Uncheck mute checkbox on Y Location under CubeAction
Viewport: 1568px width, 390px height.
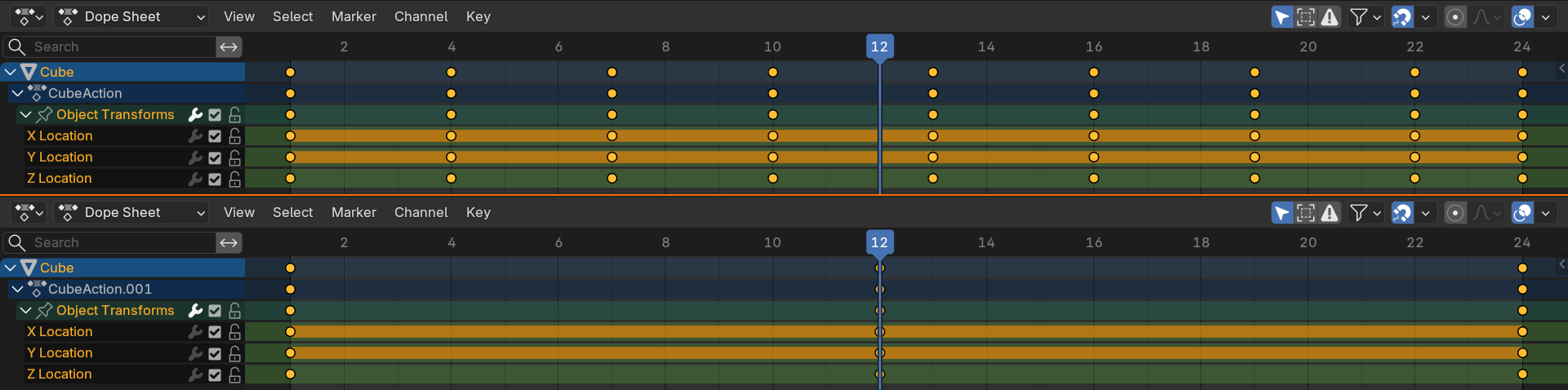pos(215,157)
